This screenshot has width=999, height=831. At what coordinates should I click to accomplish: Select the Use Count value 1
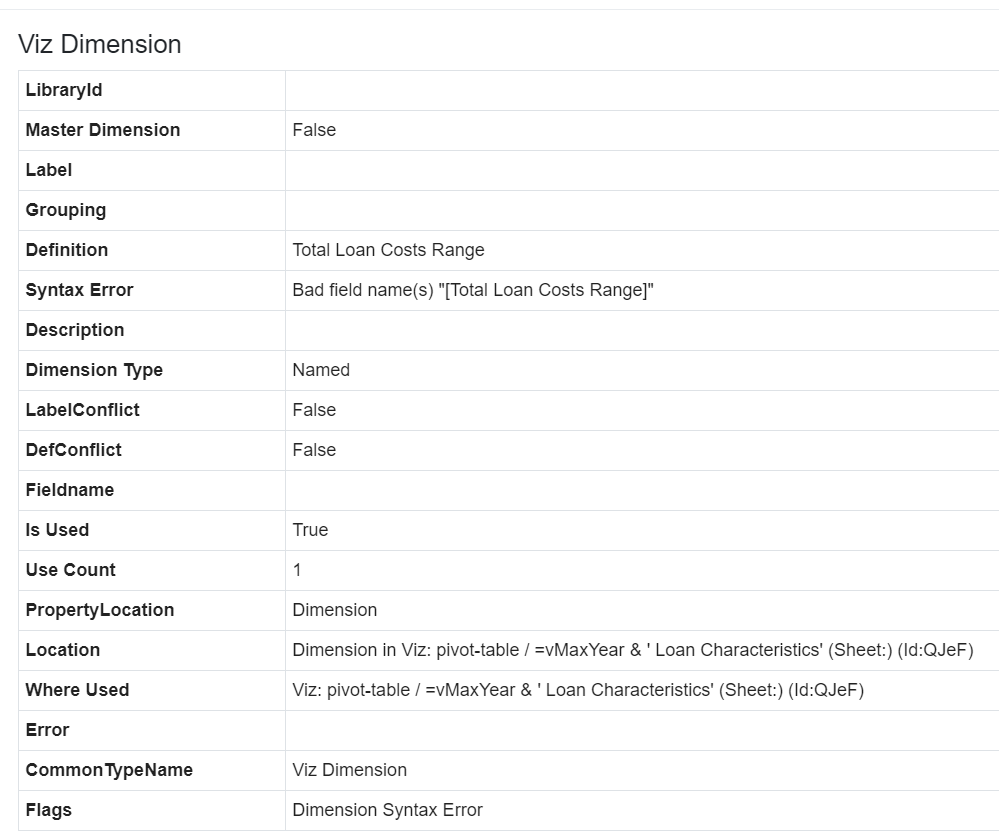pyautogui.click(x=297, y=570)
